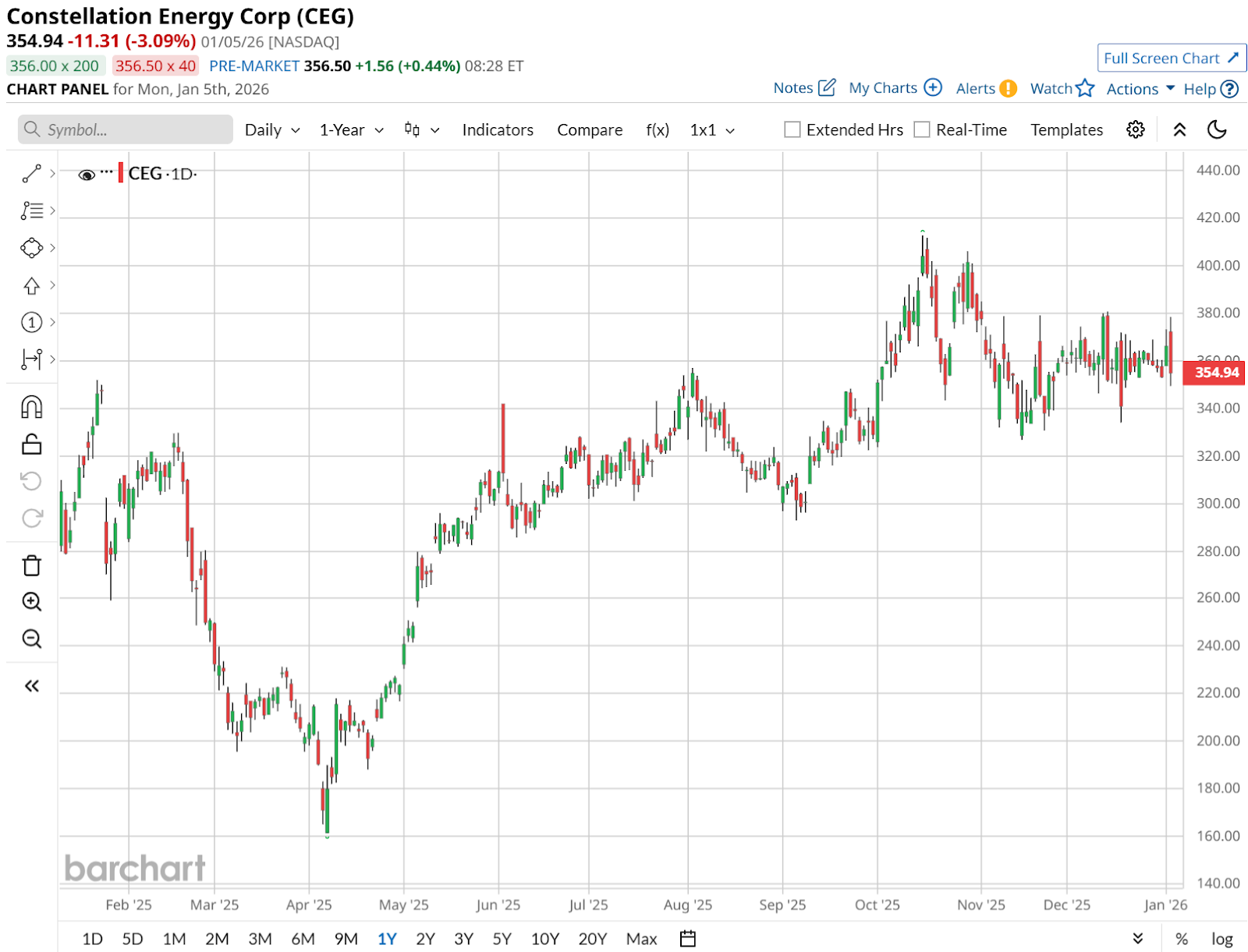
Task: Collapse the left drawing toolbar
Action: point(31,686)
